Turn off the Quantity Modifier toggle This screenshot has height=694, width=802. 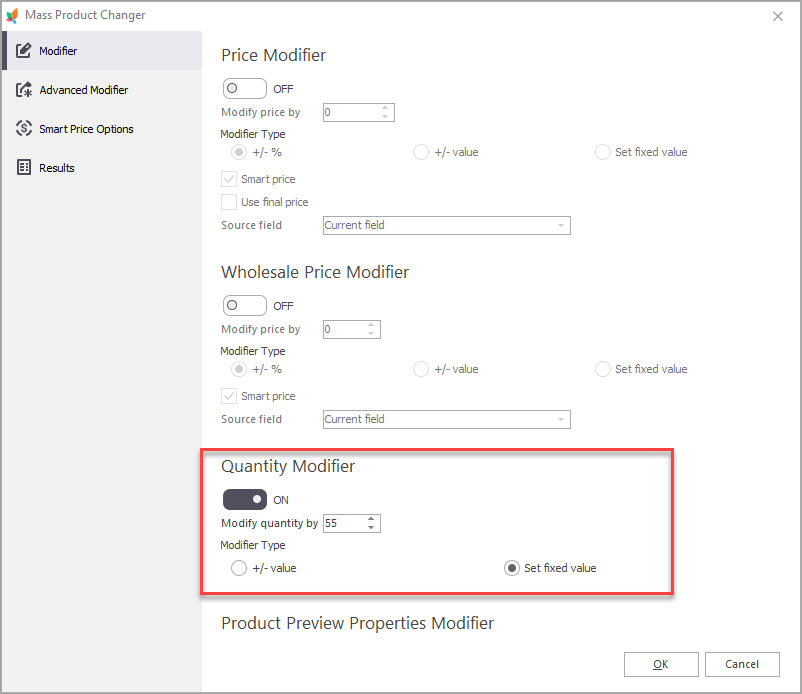pyautogui.click(x=244, y=499)
